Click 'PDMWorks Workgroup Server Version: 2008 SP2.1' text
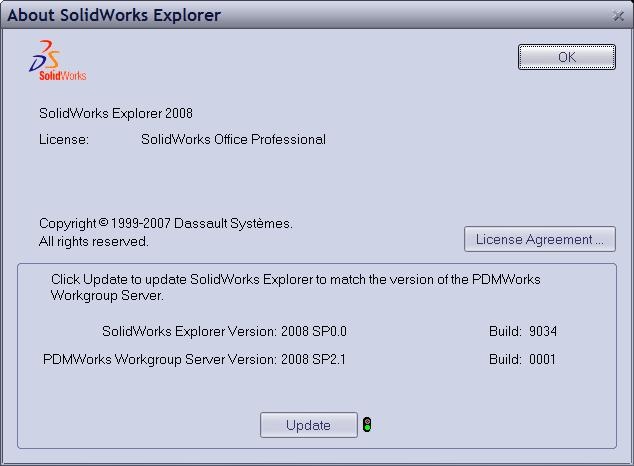634x466 pixels. 194,359
